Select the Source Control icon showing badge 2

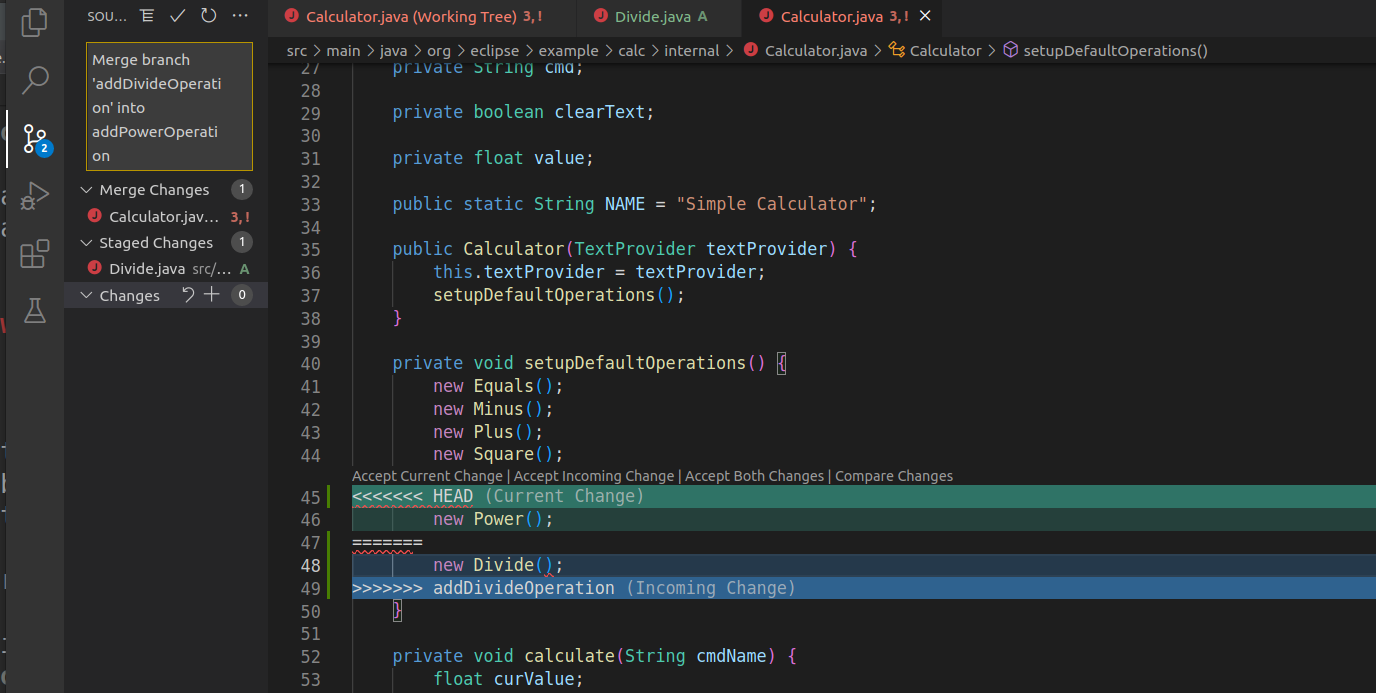tap(34, 139)
